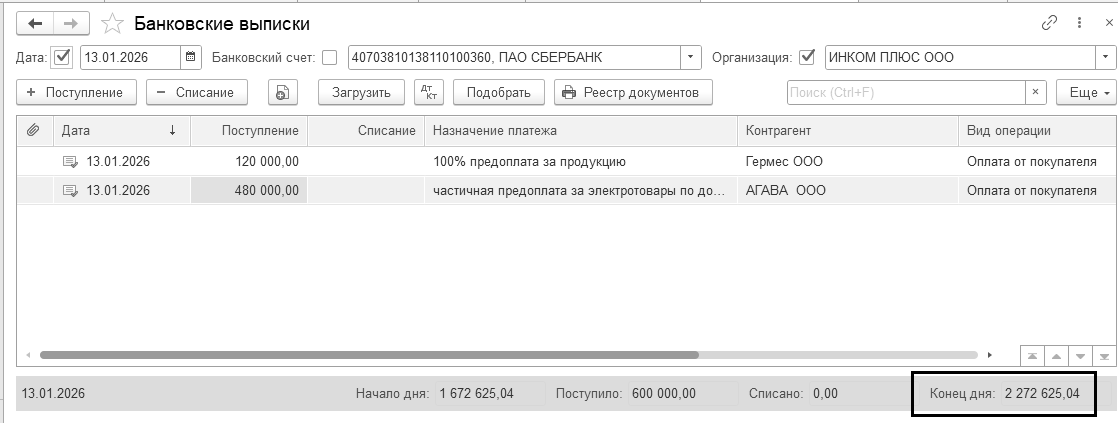
Task: Expand the Банковский счет dropdown list
Action: [689, 57]
